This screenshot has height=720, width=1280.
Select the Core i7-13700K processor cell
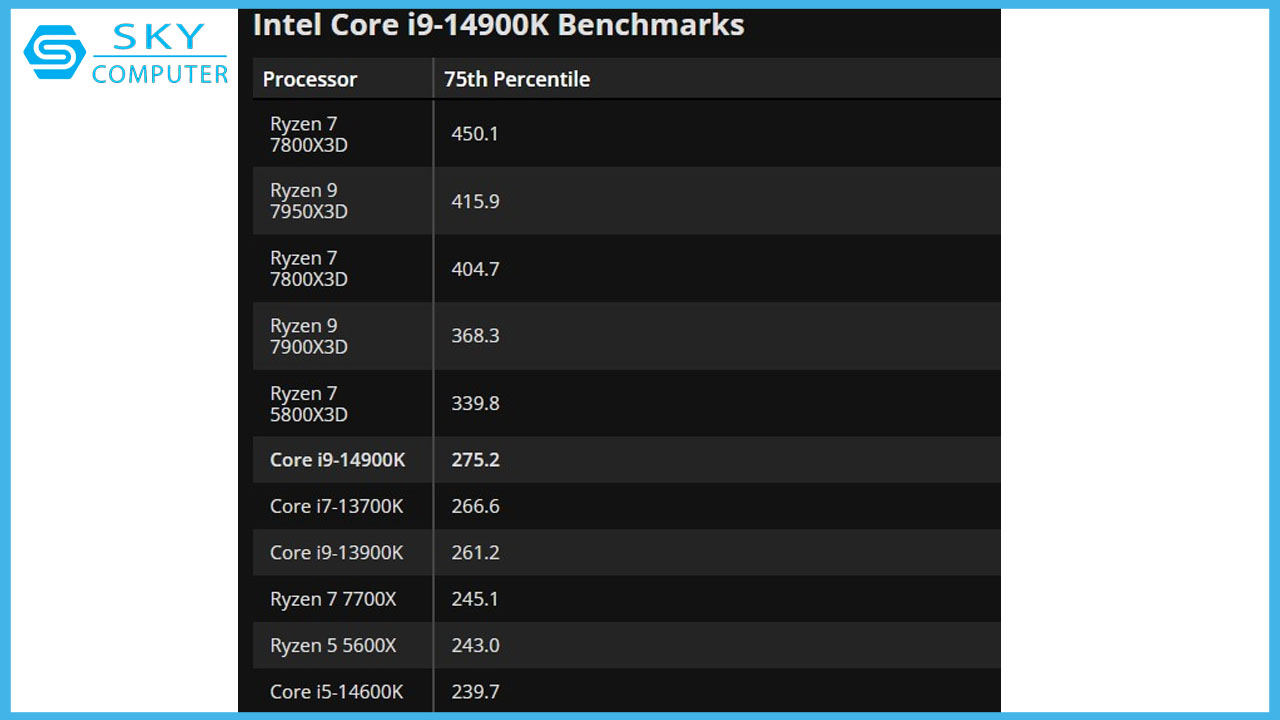tap(343, 506)
